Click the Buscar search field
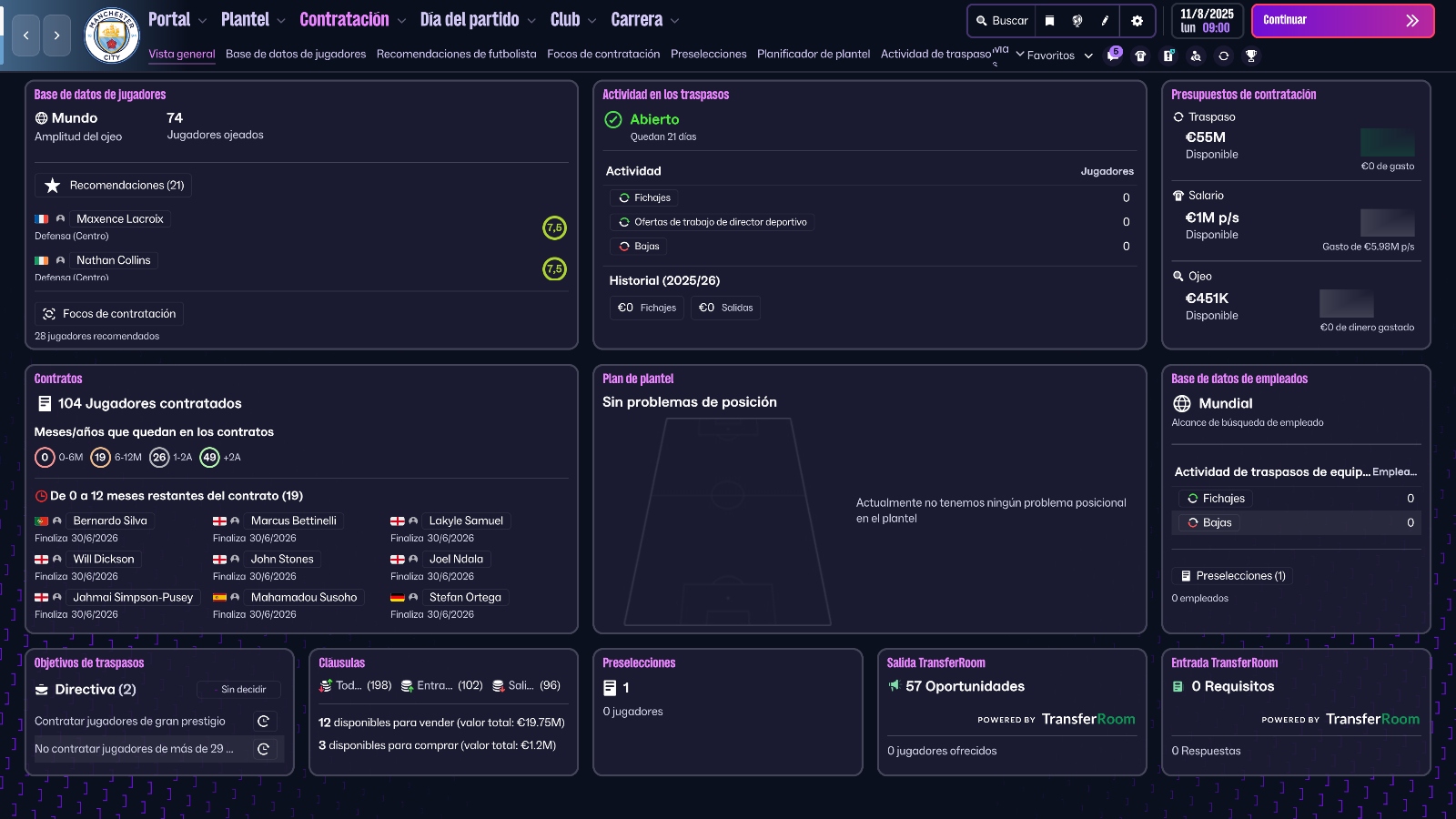Viewport: 1456px width, 819px height. (x=1002, y=21)
